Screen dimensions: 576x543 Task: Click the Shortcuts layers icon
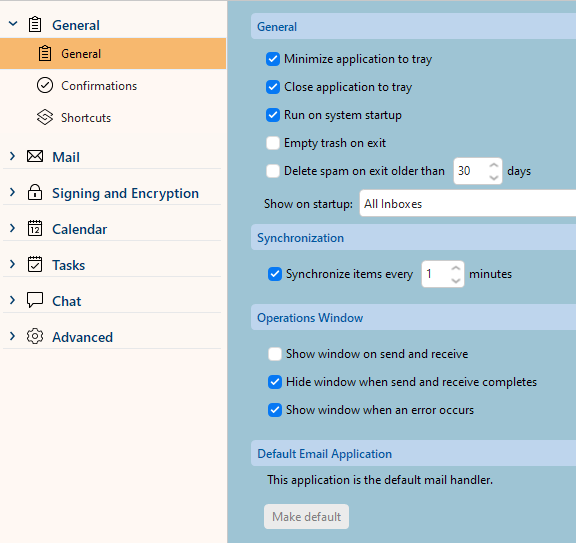(45, 117)
